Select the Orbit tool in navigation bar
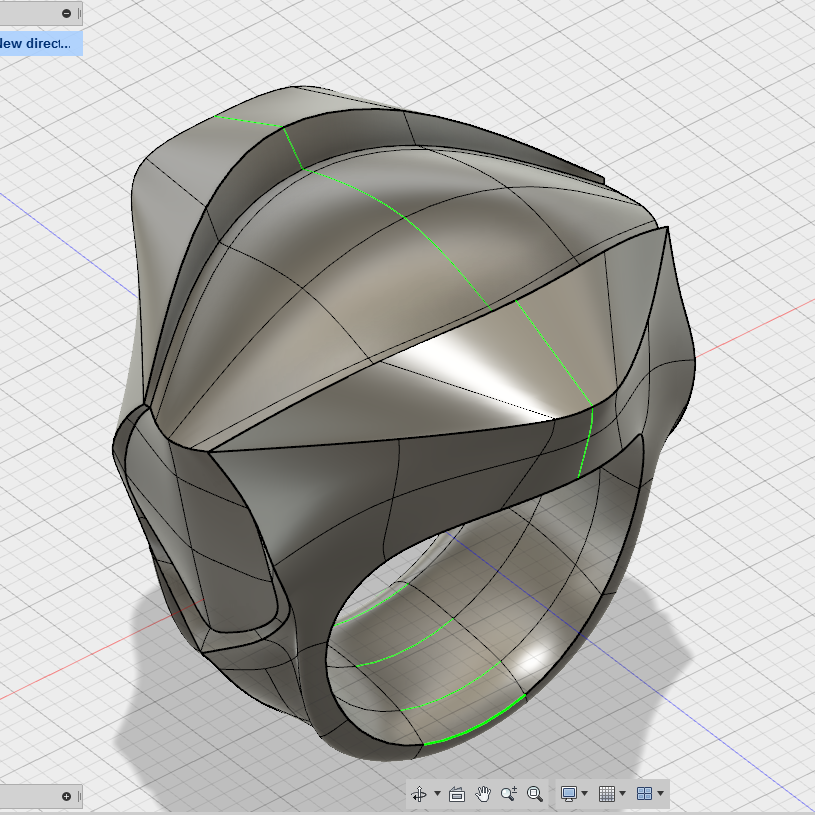Screen dimensions: 815x815 point(419,794)
